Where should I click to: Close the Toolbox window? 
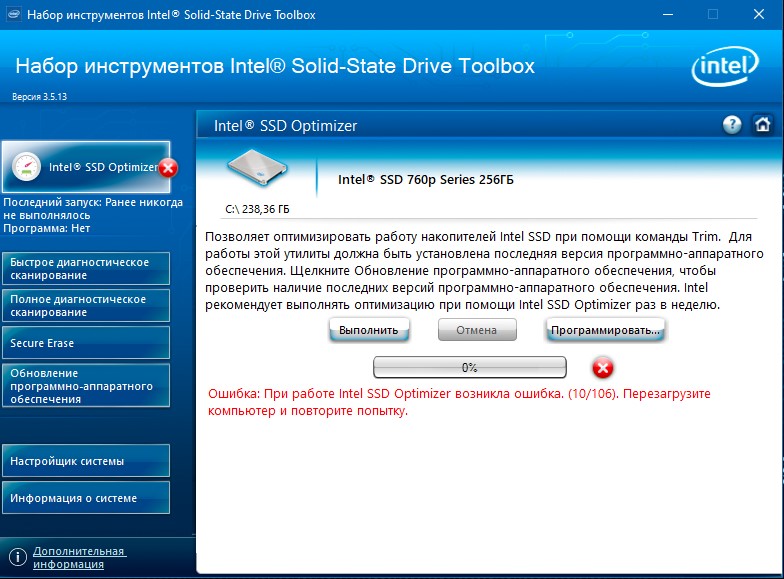coord(758,14)
